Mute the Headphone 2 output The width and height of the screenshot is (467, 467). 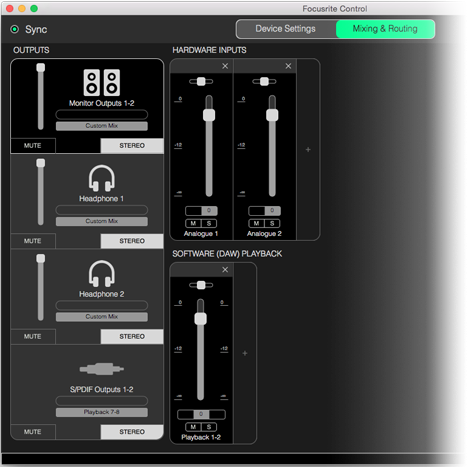coord(33,337)
